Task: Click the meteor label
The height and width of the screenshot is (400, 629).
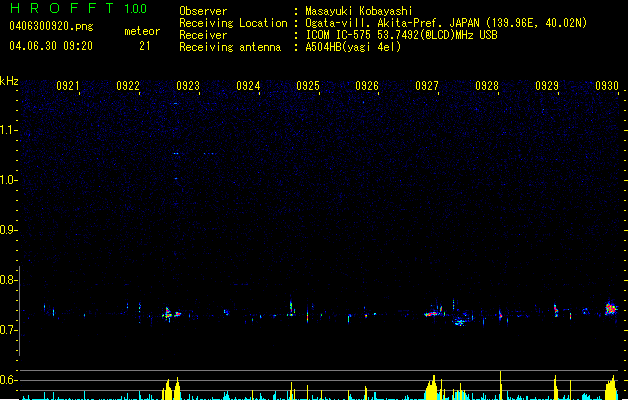Action: (142, 31)
